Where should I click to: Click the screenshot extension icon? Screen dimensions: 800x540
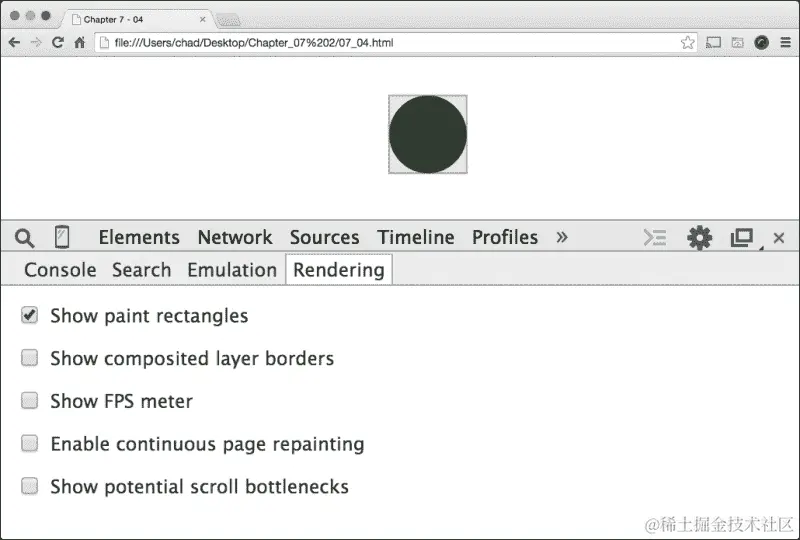point(737,42)
